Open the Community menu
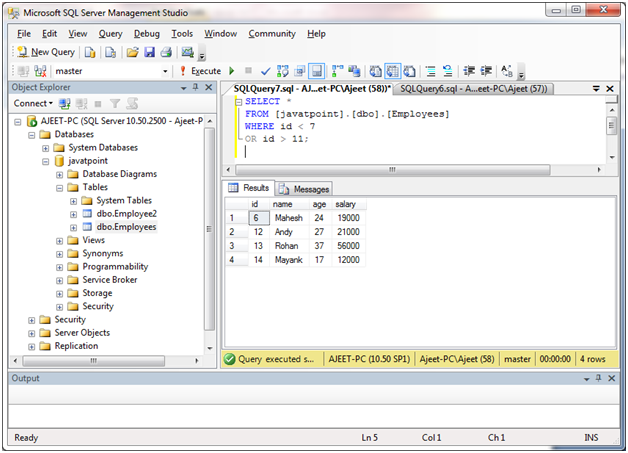Image resolution: width=628 pixels, height=453 pixels. pyautogui.click(x=272, y=34)
